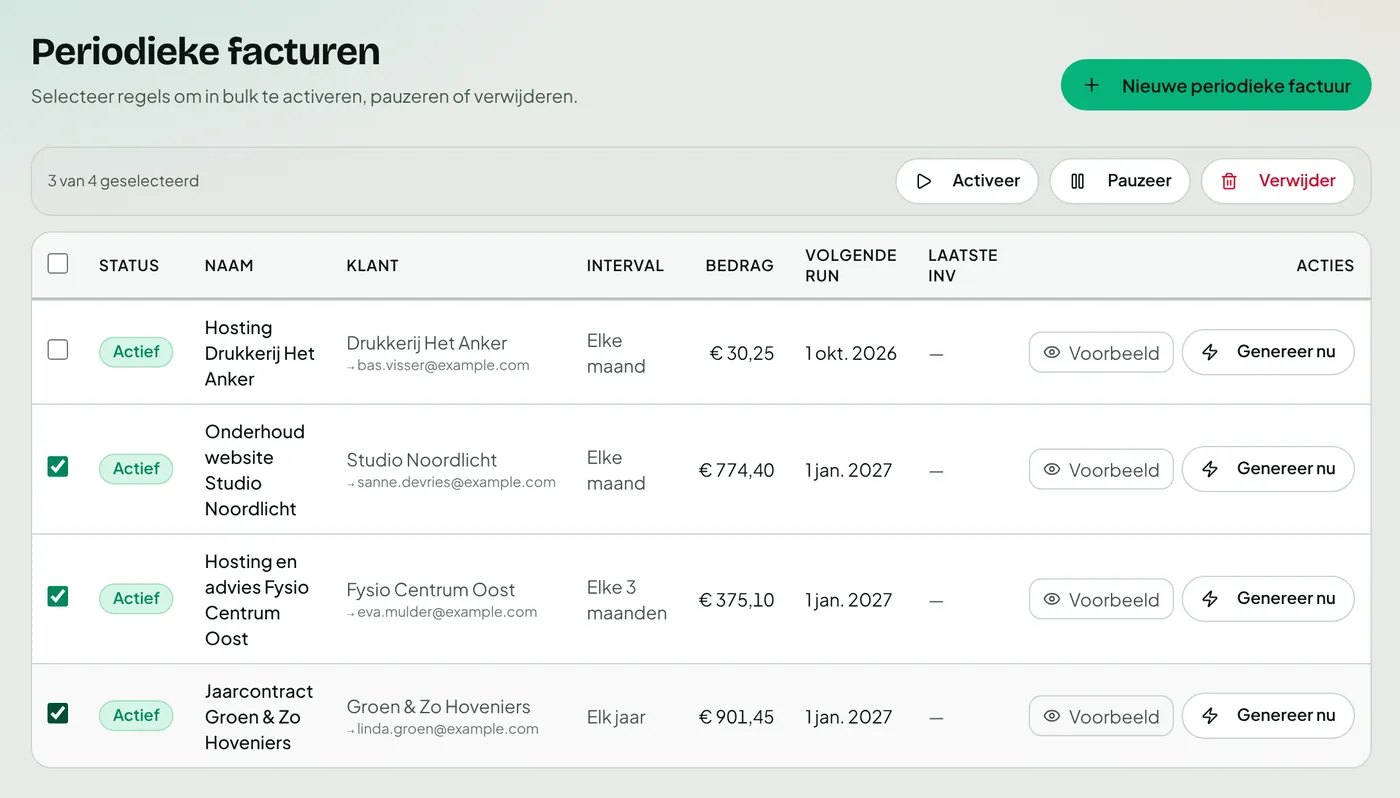The width and height of the screenshot is (1400, 798).
Task: Click the Onderhoud website Studio Noordlicht name
Action: pos(255,470)
